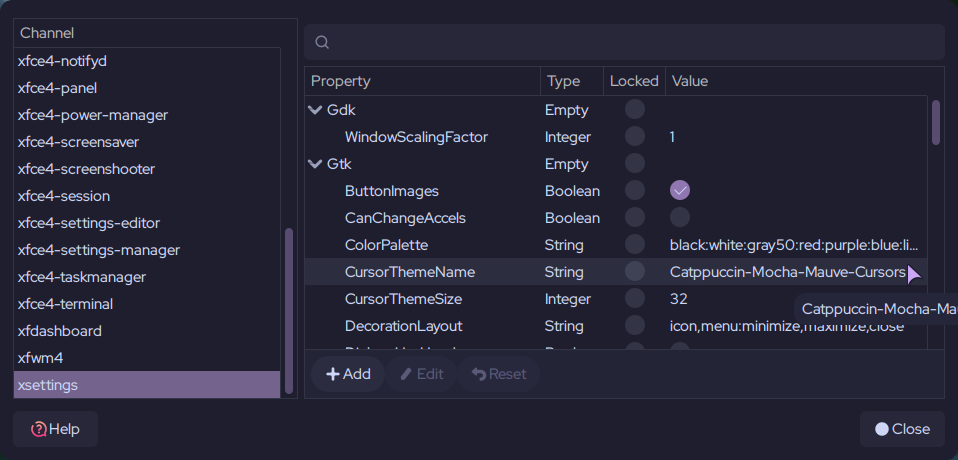Toggle Locked state for CursorThemeName
The height and width of the screenshot is (460, 958).
click(x=634, y=272)
